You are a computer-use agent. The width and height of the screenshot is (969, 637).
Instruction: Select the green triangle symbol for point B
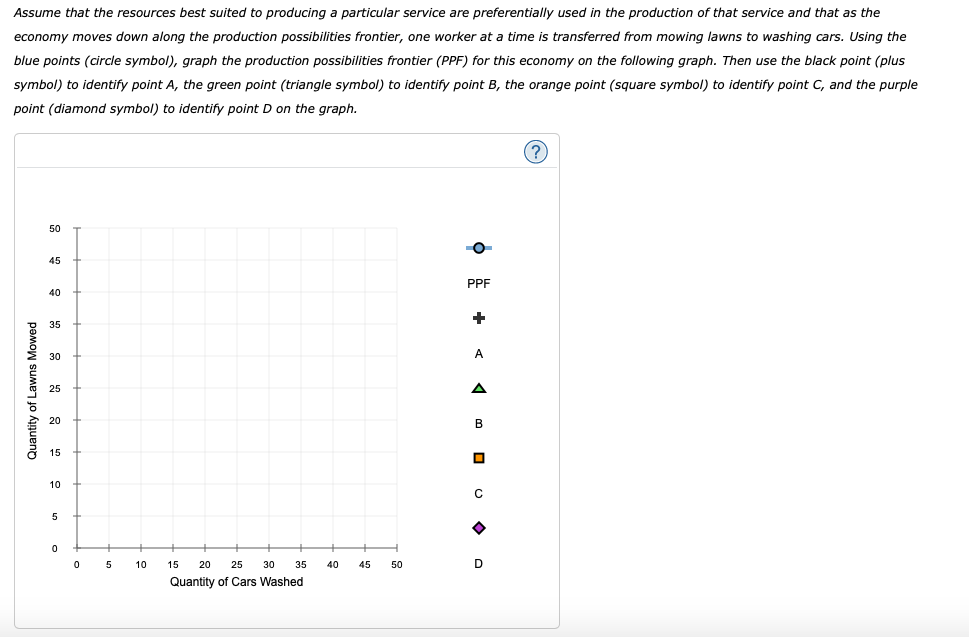pos(478,387)
